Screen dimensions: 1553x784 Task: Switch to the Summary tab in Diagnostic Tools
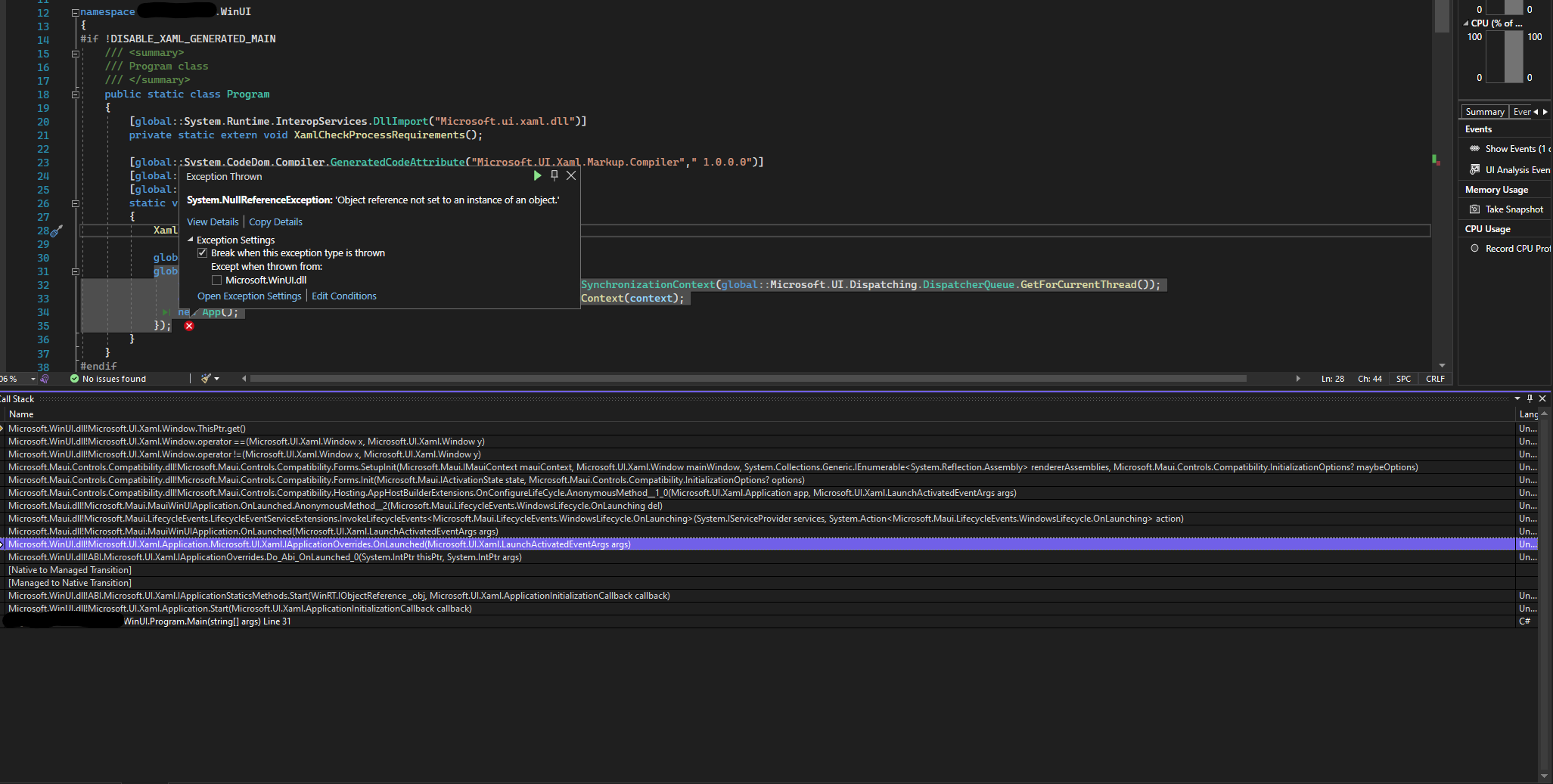pyautogui.click(x=1484, y=111)
